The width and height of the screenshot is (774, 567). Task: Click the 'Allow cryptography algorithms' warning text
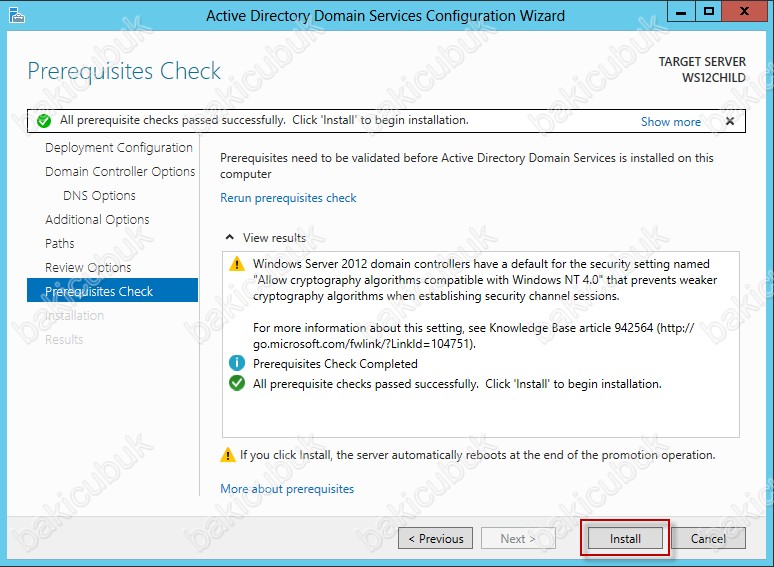click(485, 280)
